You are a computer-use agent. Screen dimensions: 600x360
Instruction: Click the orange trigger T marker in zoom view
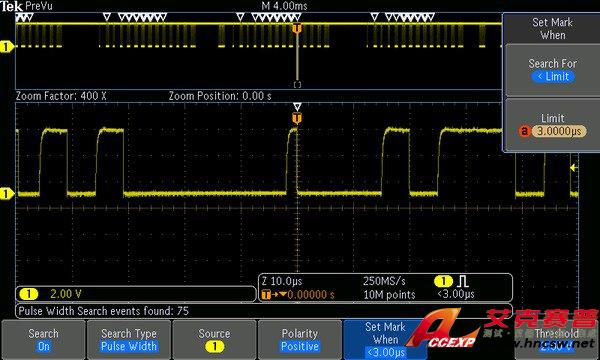[297, 118]
